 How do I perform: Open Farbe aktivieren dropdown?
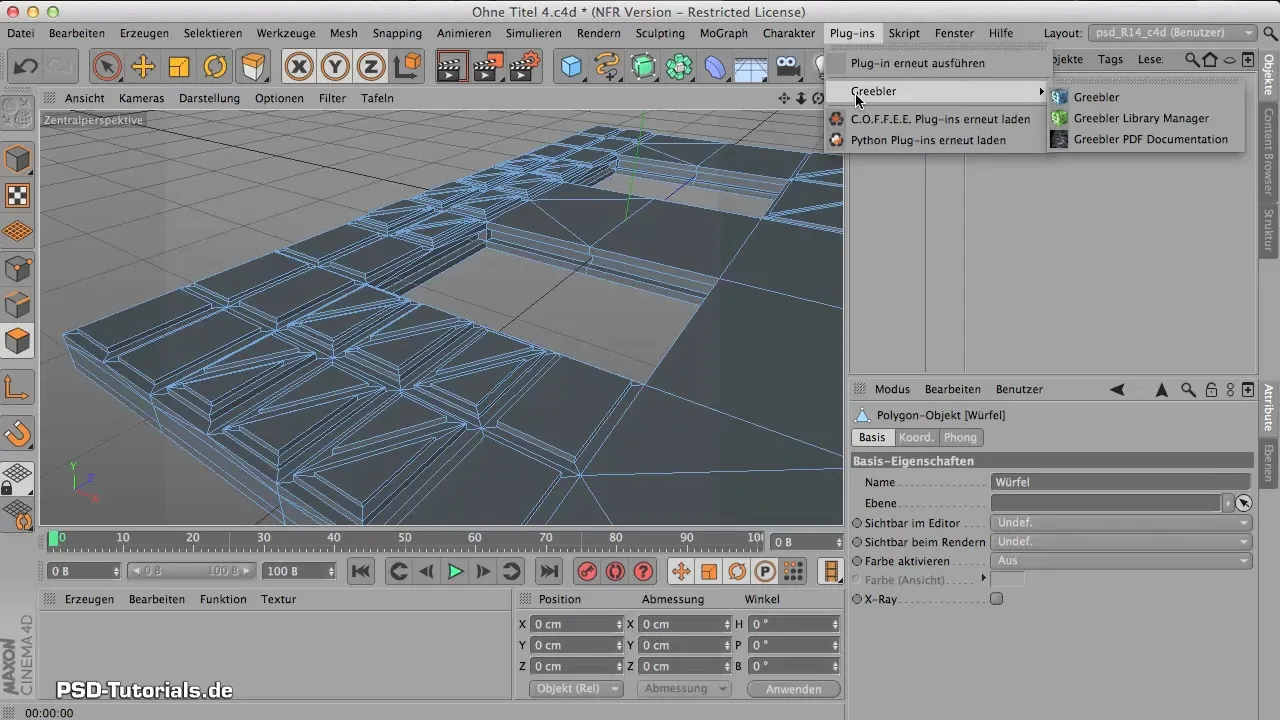pos(1120,561)
